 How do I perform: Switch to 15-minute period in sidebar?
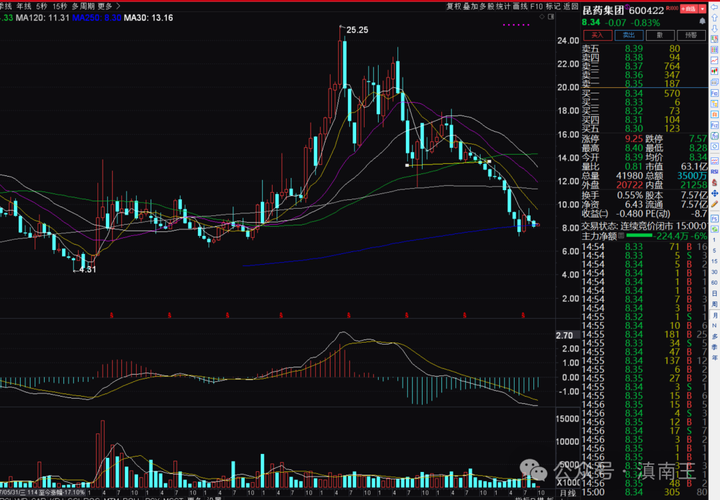click(x=714, y=261)
